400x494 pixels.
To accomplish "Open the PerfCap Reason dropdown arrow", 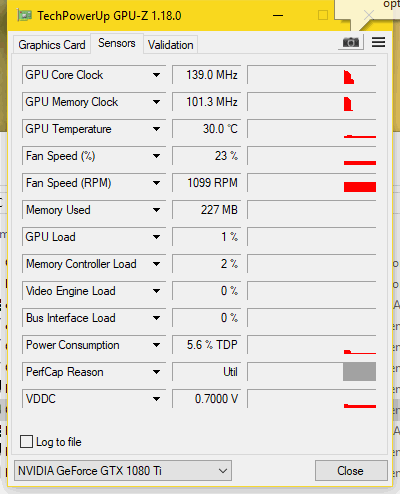I will pos(156,372).
